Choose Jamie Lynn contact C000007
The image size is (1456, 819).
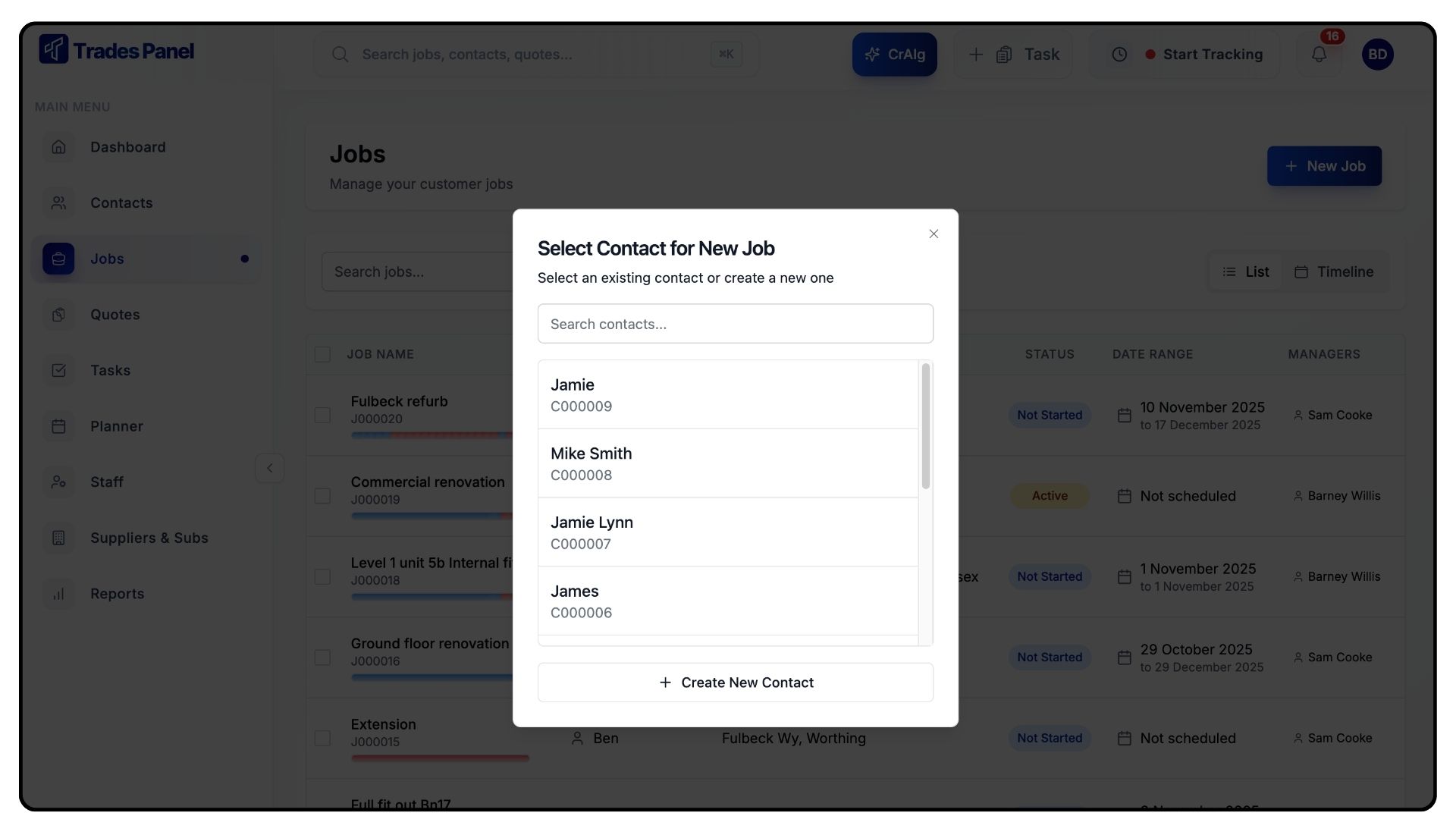click(x=727, y=532)
